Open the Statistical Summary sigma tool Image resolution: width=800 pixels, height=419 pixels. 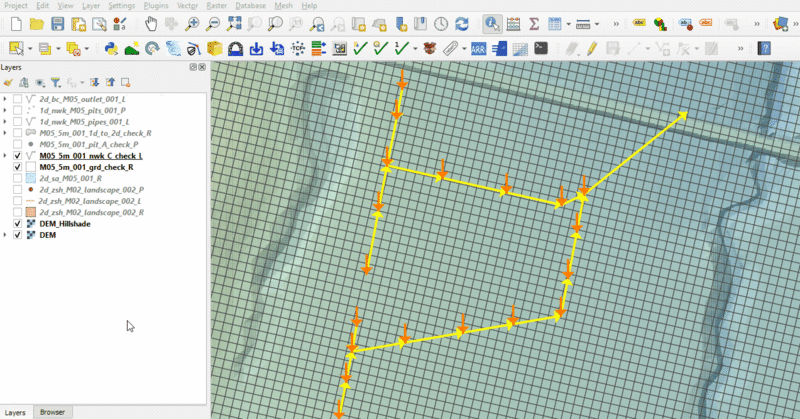pyautogui.click(x=534, y=23)
